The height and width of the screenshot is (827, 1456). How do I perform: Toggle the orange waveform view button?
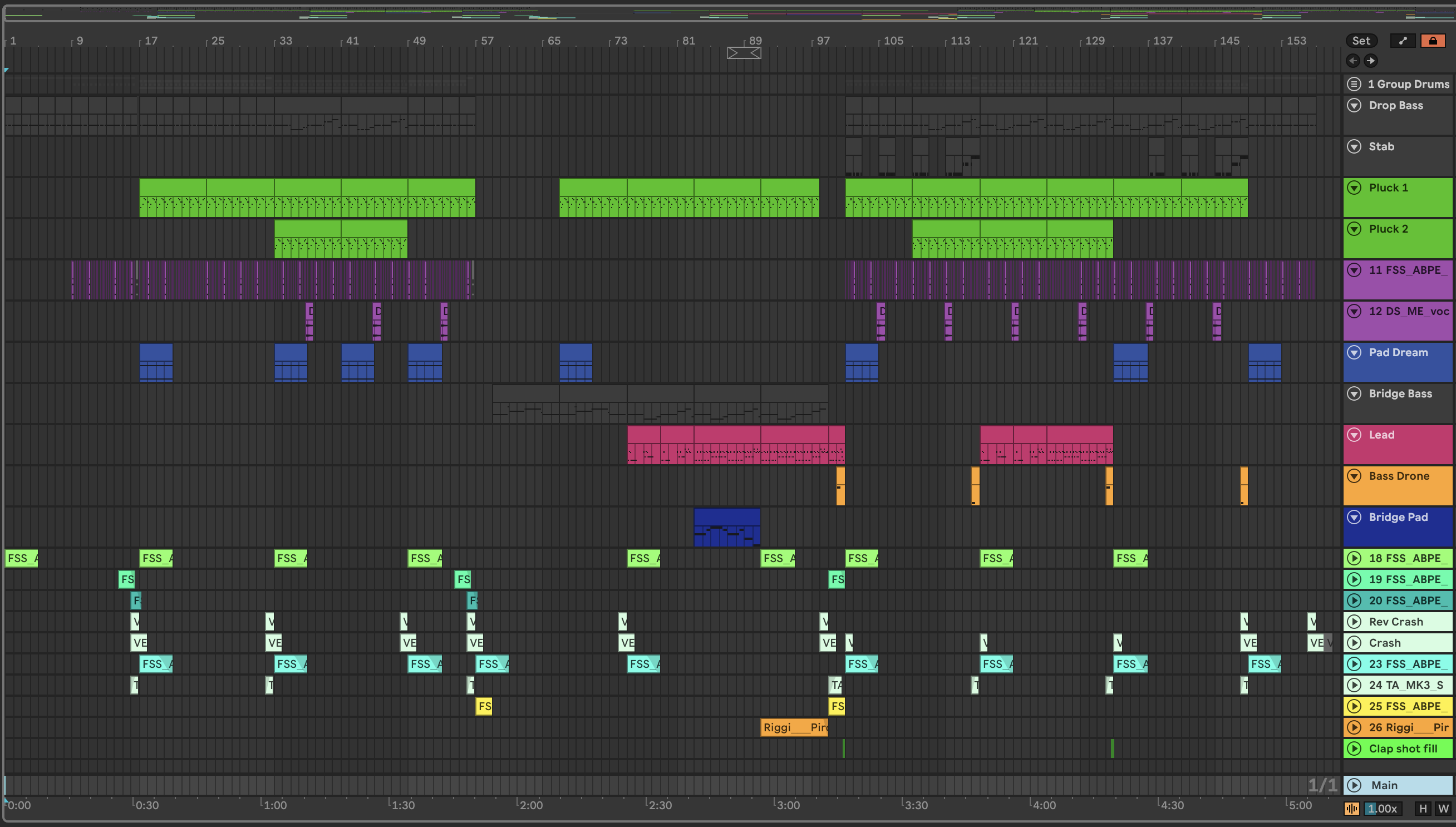(x=1352, y=808)
